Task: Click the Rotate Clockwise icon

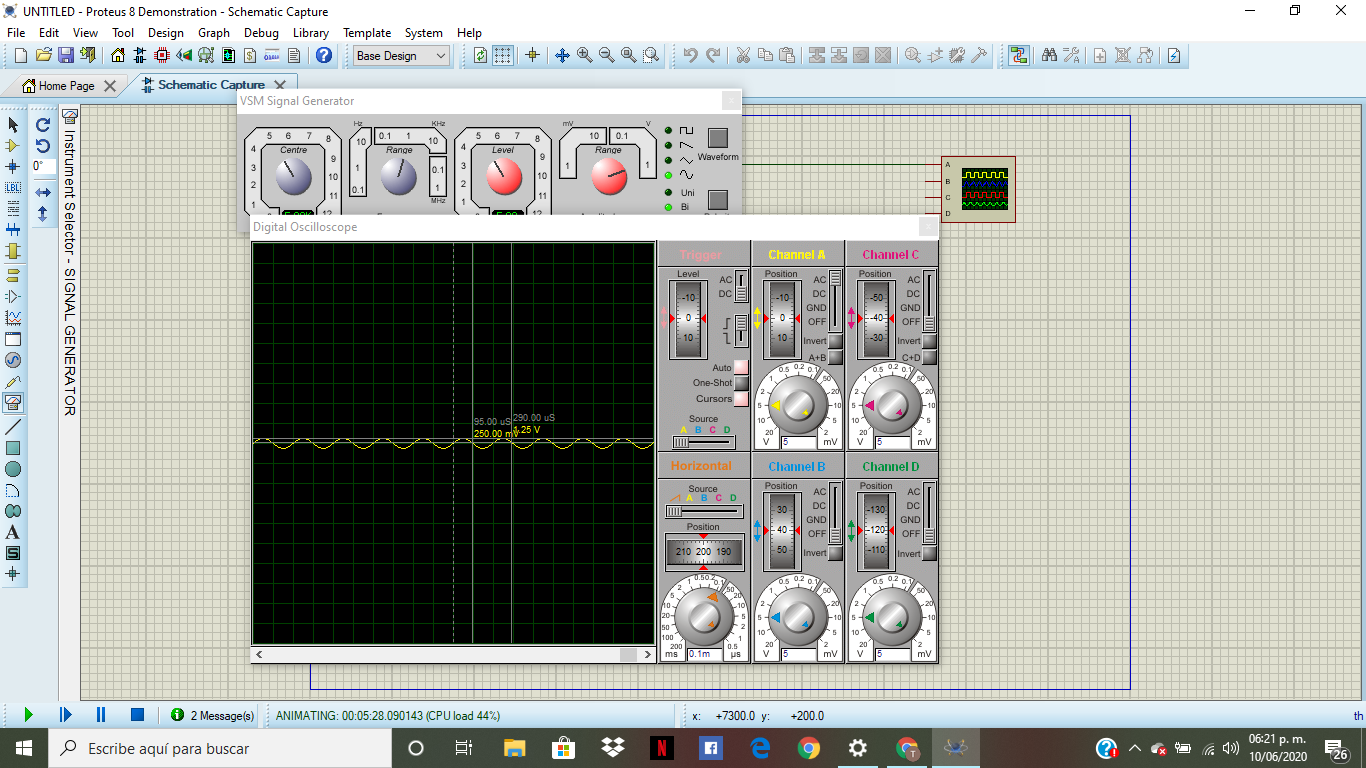Action: point(43,125)
